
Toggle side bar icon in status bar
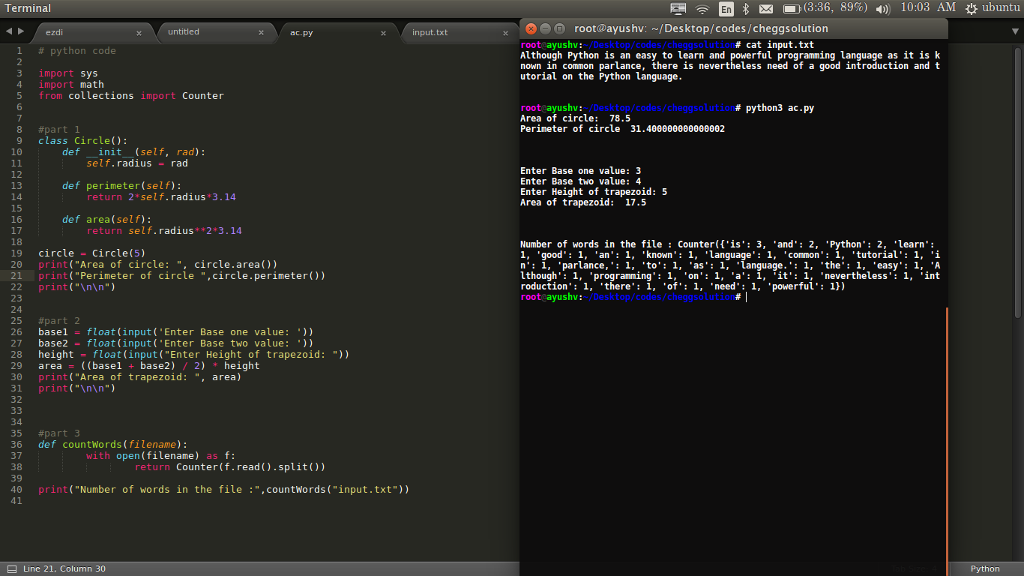point(11,568)
